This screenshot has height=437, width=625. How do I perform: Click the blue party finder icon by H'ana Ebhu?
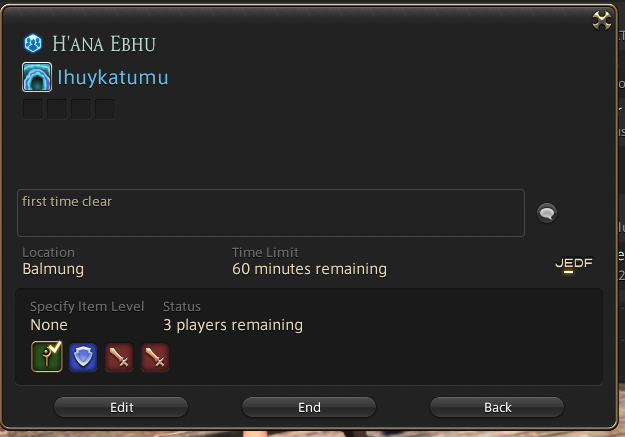(33, 43)
